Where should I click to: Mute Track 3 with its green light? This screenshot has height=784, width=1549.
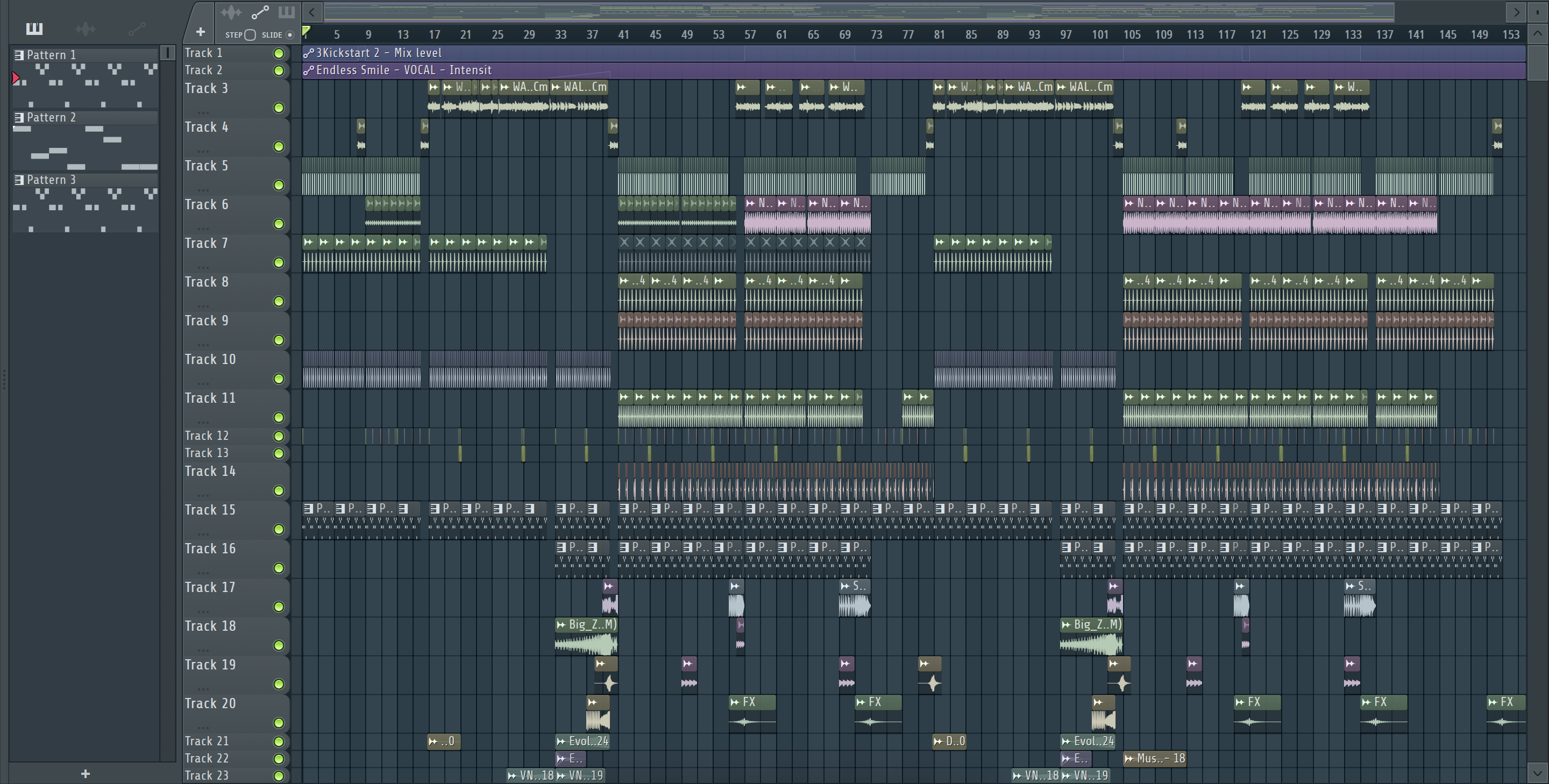(x=279, y=108)
